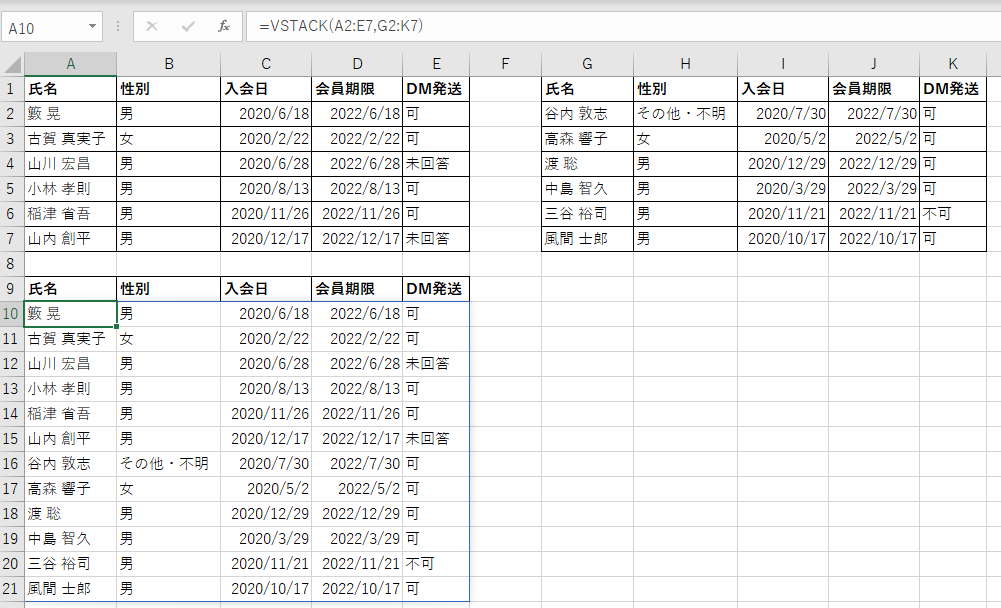Screen dimensions: 1001x608
Task: Open the Name Box dropdown arrow
Action: 93,27
